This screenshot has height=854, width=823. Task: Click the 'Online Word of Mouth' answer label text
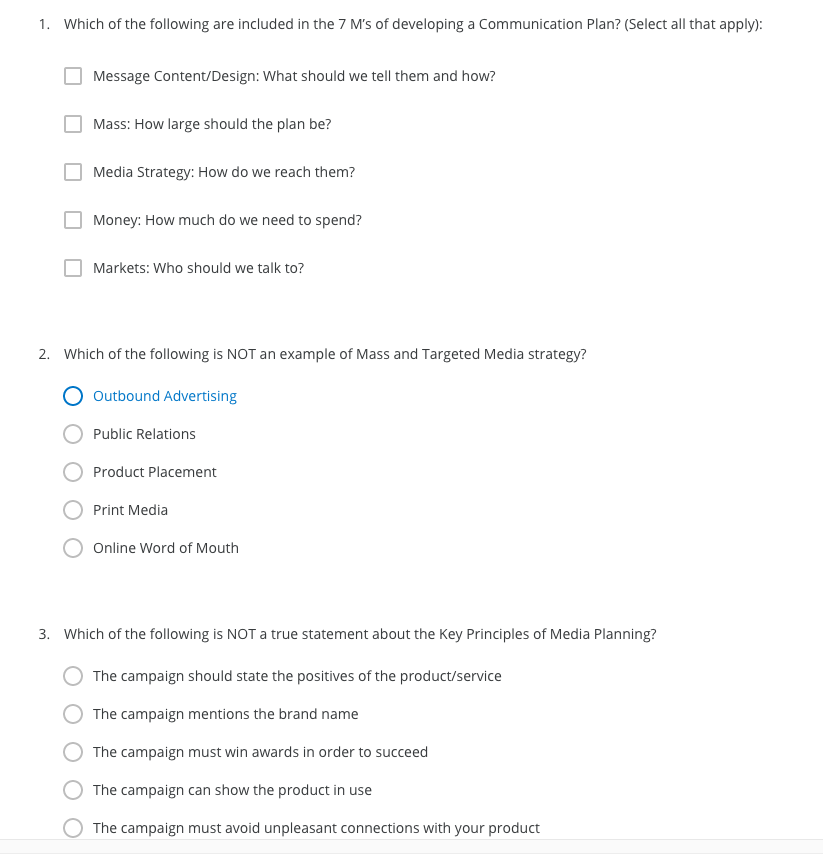click(x=165, y=548)
